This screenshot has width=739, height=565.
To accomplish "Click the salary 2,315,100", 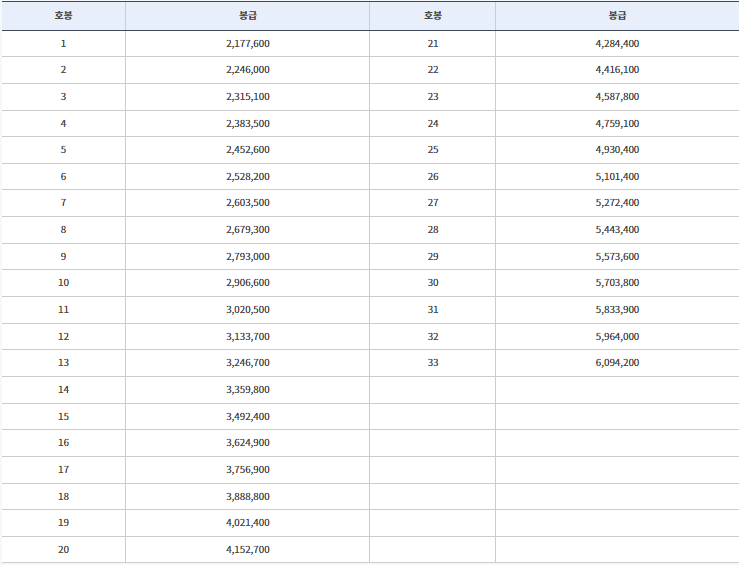I will click(248, 97).
